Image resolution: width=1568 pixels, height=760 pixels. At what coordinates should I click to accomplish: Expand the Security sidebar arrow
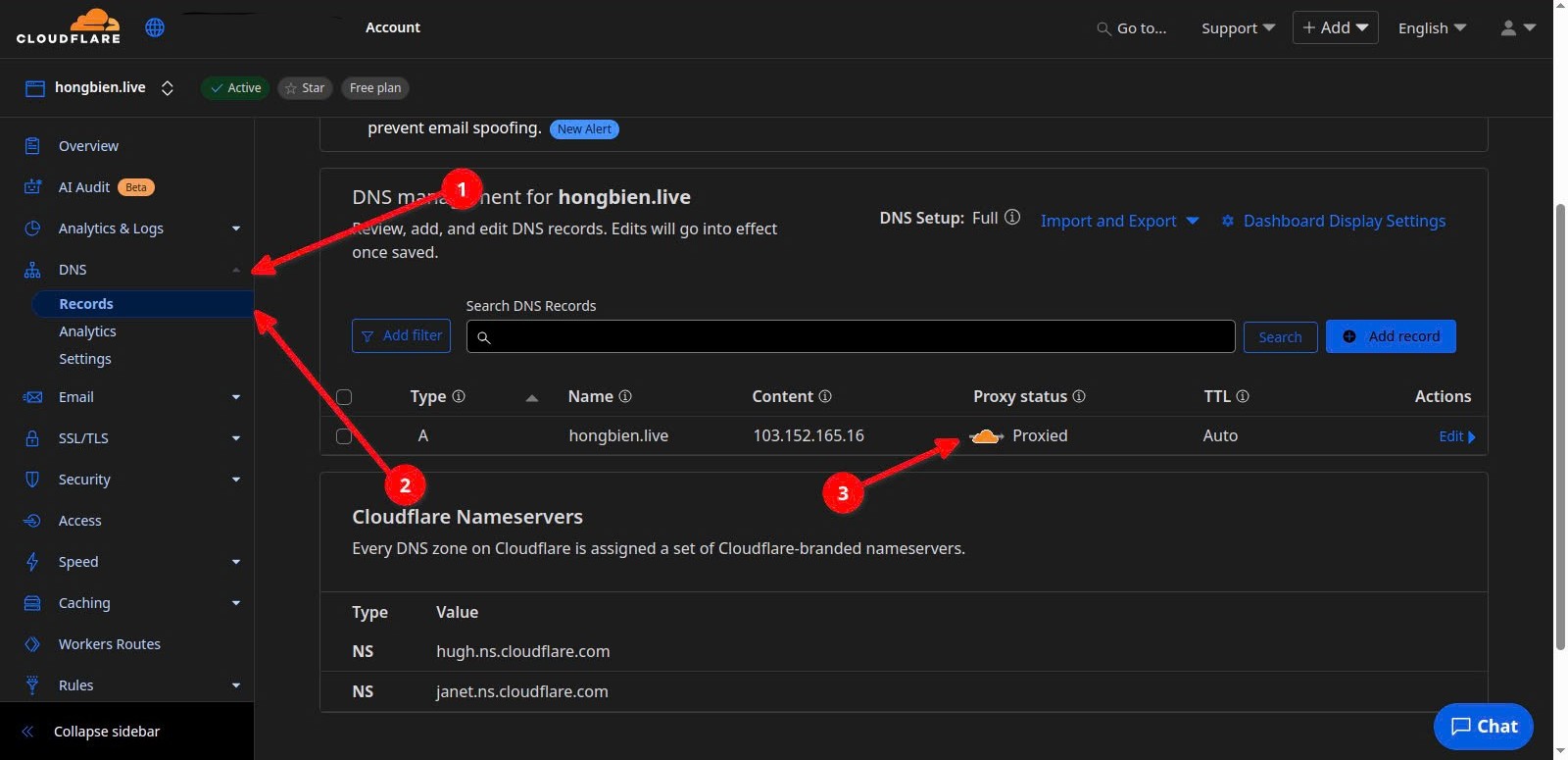(x=236, y=480)
